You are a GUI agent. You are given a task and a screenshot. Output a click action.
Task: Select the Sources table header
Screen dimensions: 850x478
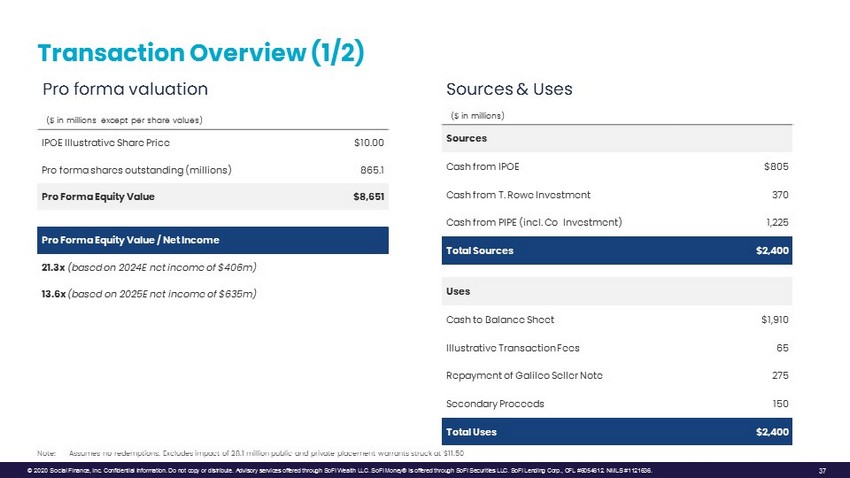click(617, 137)
